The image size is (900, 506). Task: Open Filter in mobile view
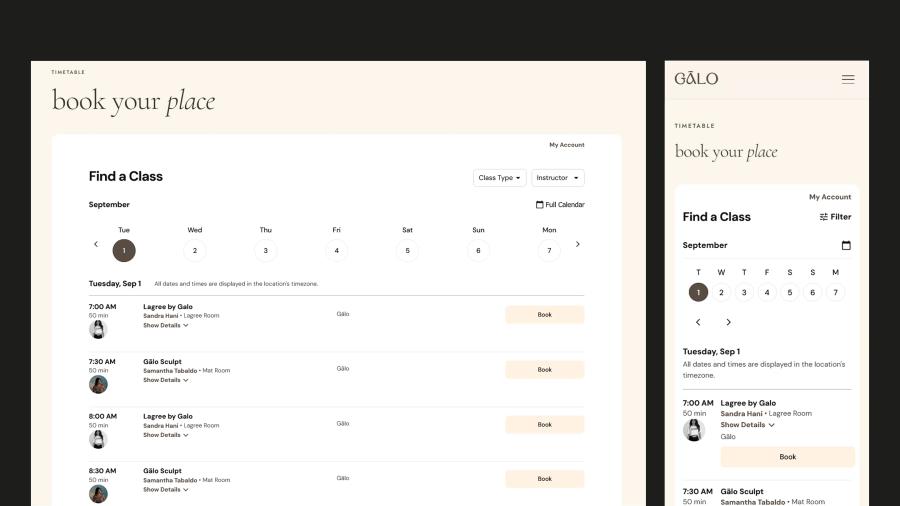835,217
